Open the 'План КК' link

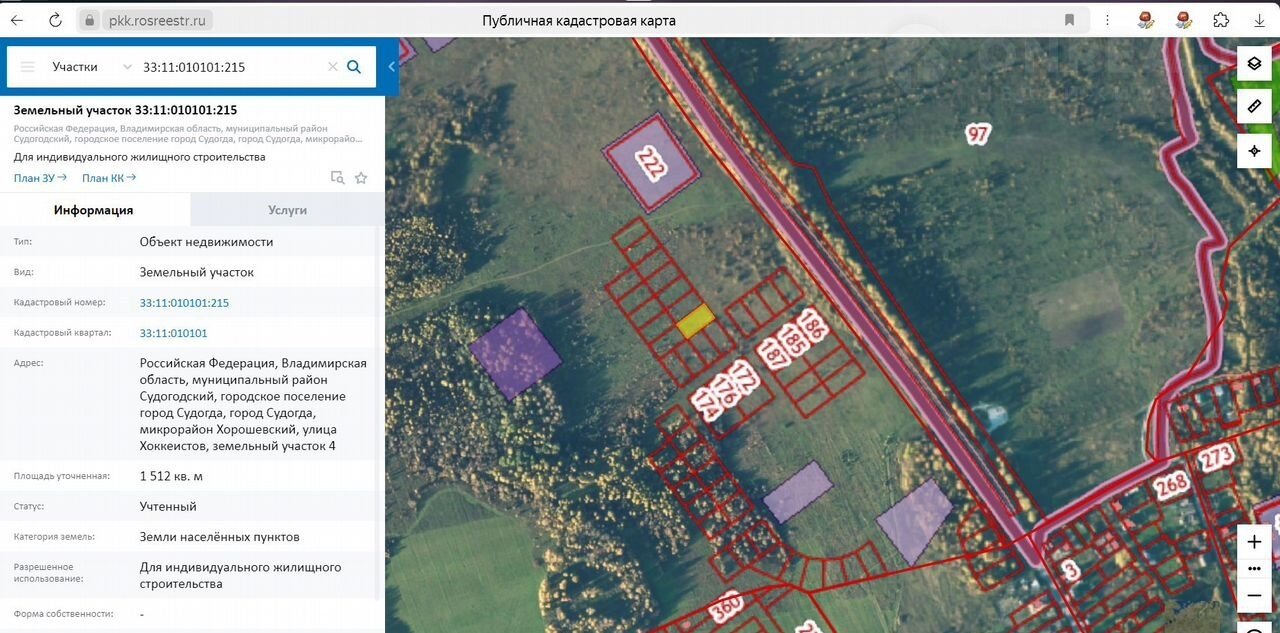(x=108, y=178)
